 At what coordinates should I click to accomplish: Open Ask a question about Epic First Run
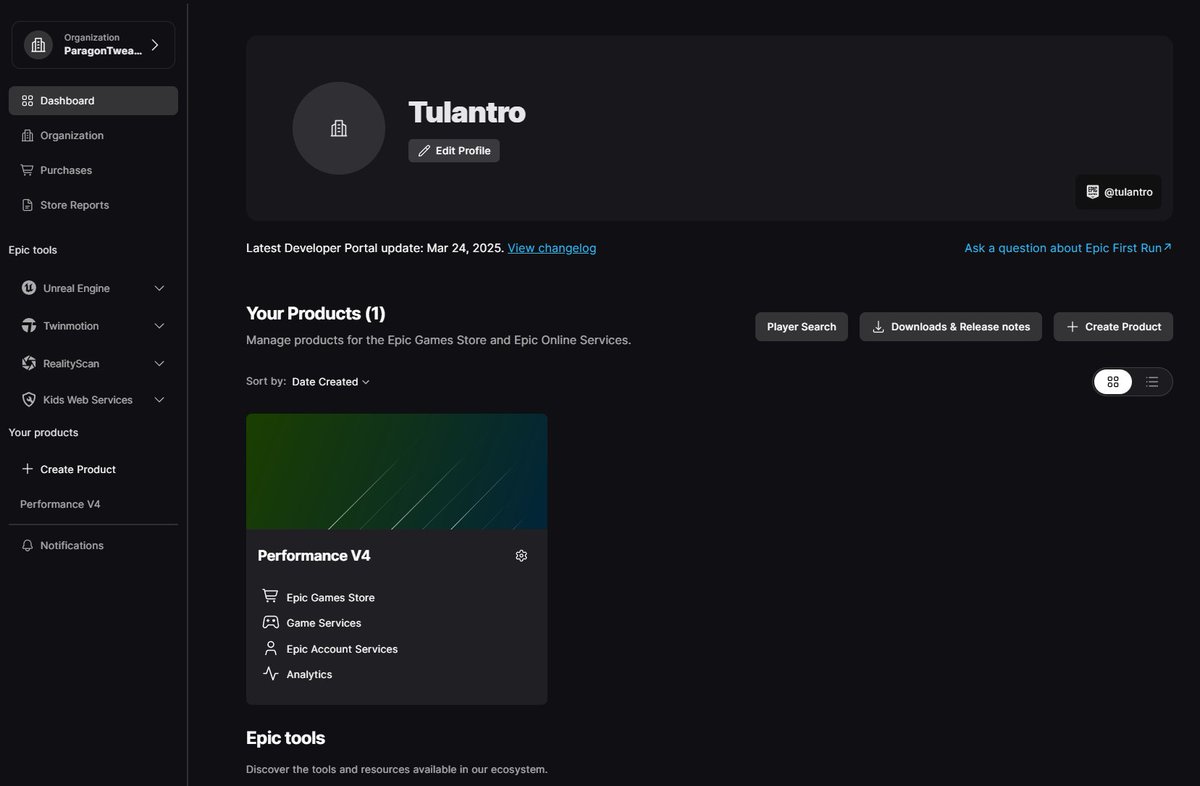(x=1068, y=248)
